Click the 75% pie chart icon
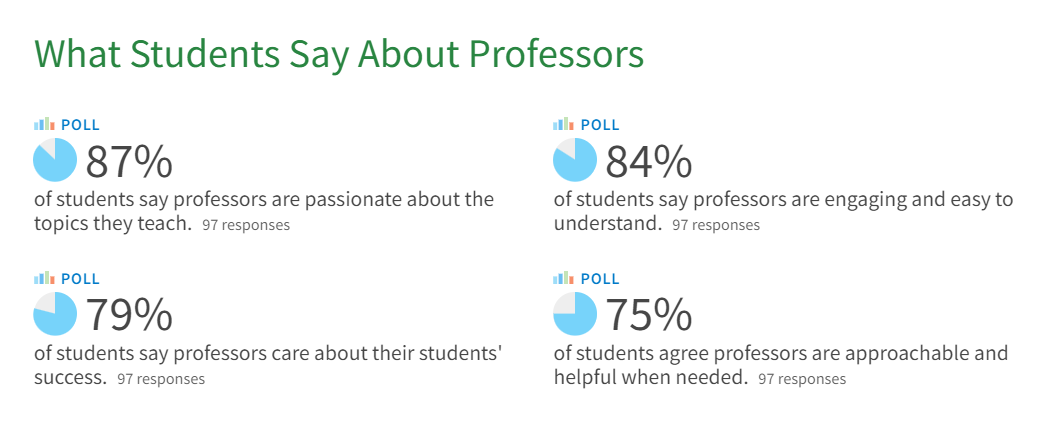Image resolution: width=1064 pixels, height=434 pixels. click(575, 313)
